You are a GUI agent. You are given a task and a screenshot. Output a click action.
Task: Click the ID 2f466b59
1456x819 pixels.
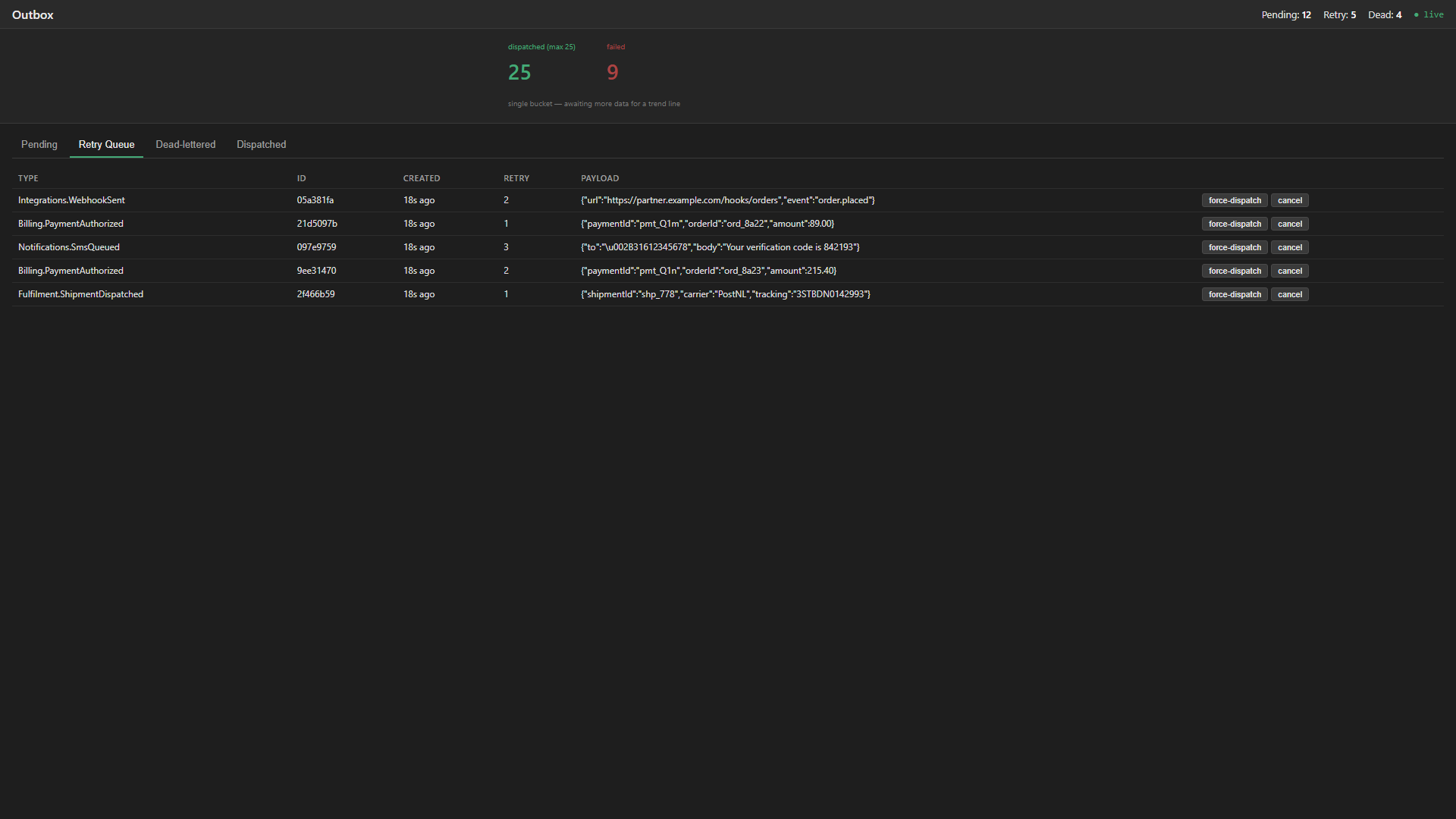pyautogui.click(x=315, y=294)
